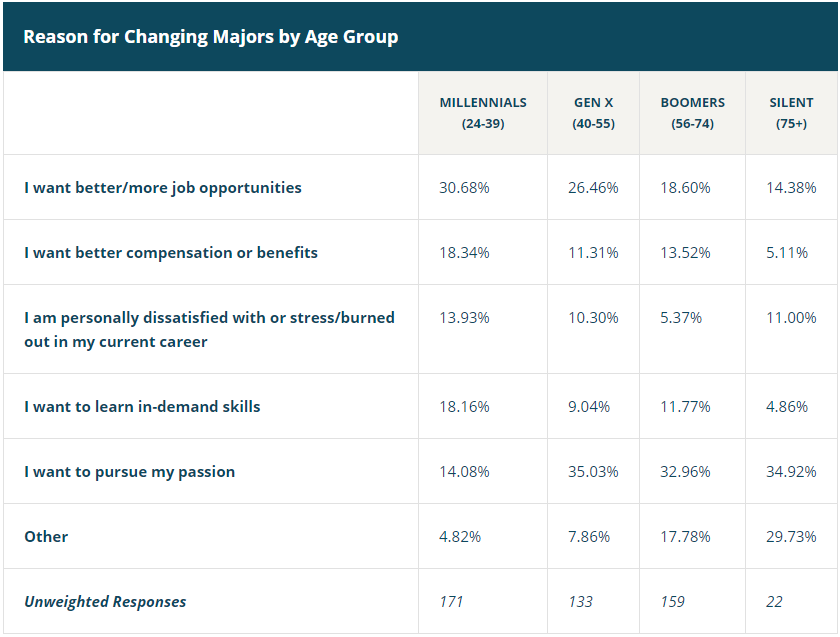Select the 'personally dissatisfied with or stress/burned out' row label
This screenshot has width=840, height=637.
tap(209, 329)
